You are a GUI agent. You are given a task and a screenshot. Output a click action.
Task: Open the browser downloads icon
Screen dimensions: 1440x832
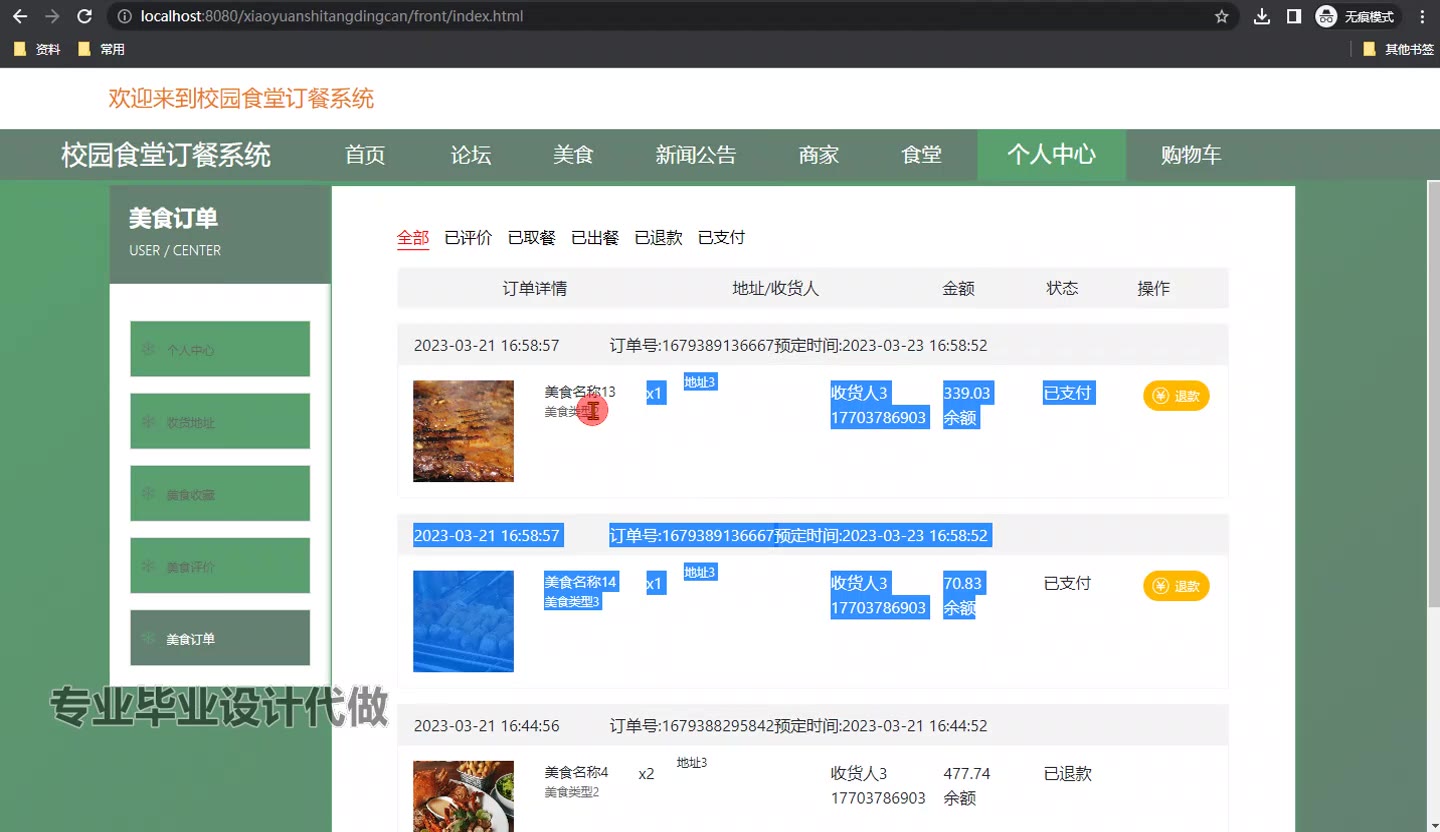[1262, 17]
